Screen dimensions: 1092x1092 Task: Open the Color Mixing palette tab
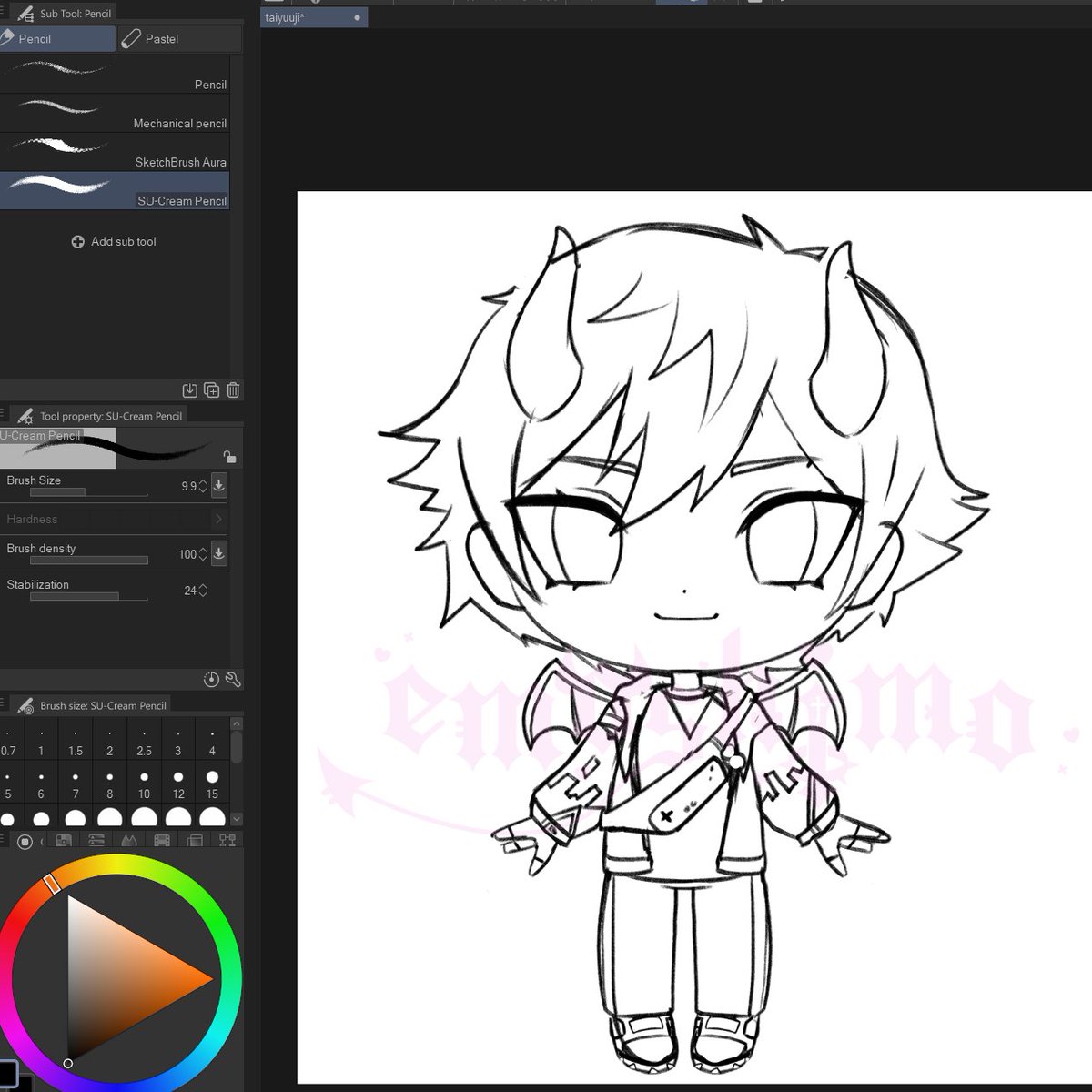(227, 841)
